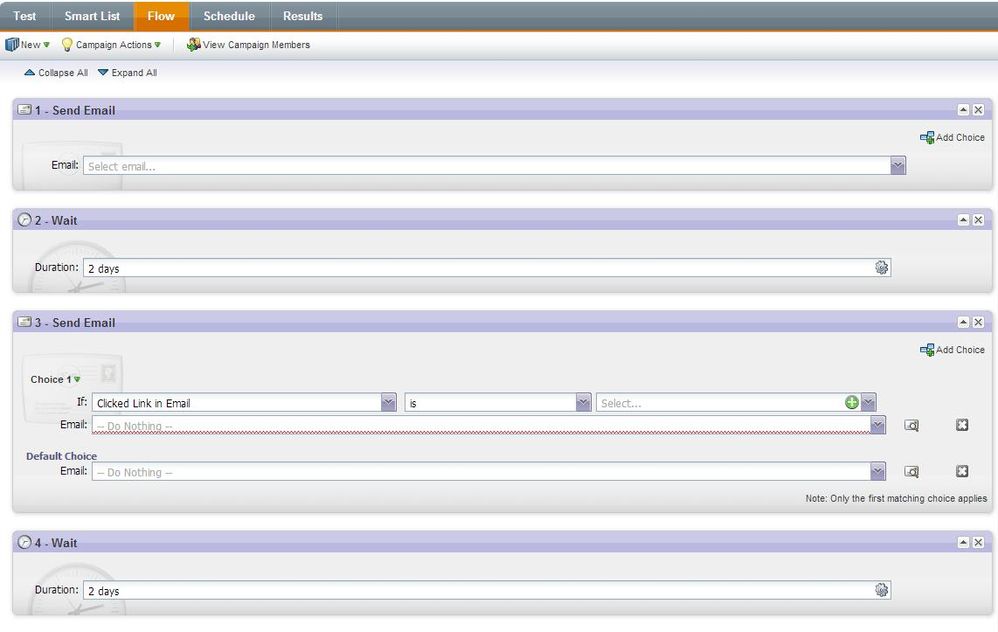Select the Flow tab
Viewport: 998px width, 632px height.
click(161, 16)
